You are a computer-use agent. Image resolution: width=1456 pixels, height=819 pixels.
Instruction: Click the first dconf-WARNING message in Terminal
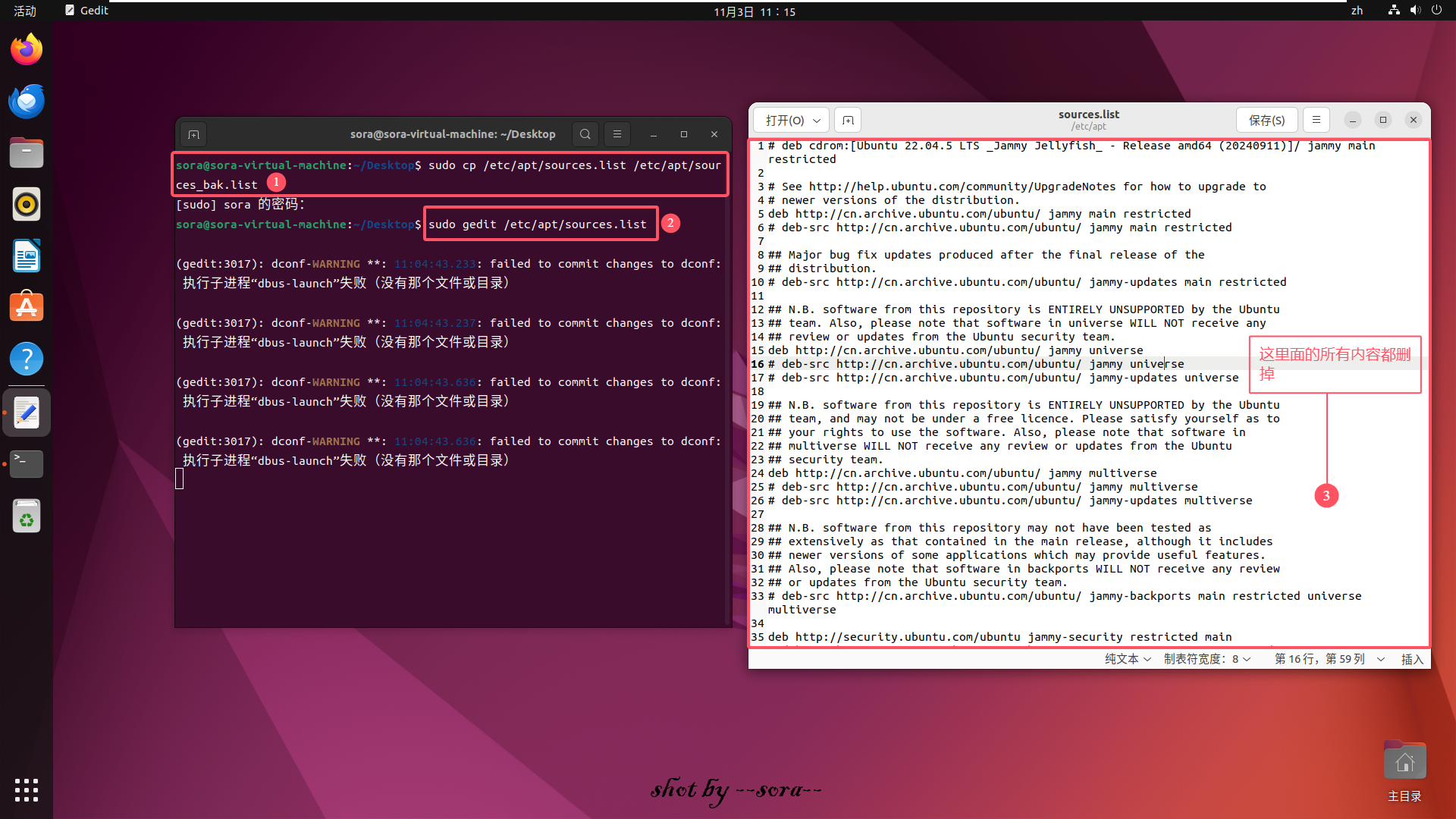(x=449, y=273)
